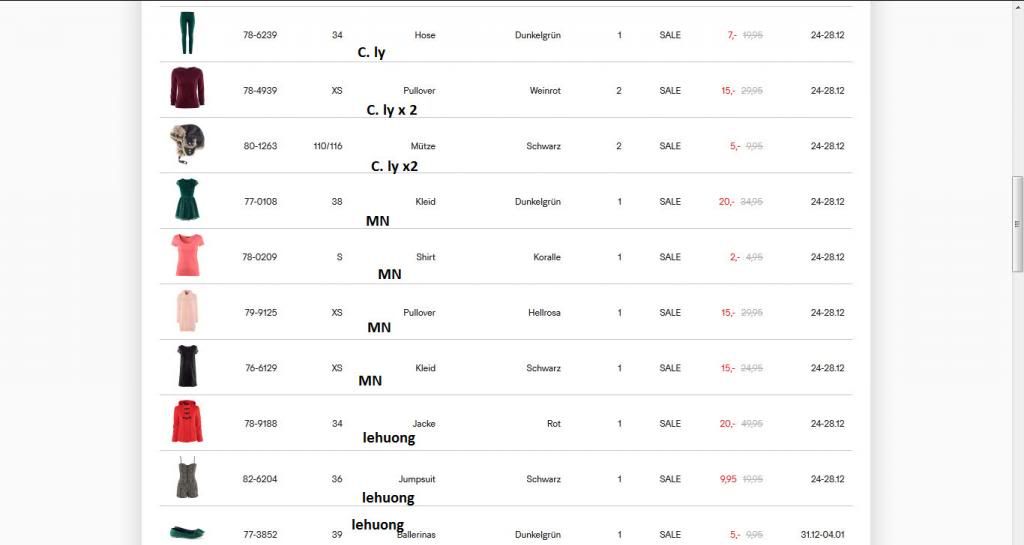
Task: Click the dark green trousers thumbnail
Action: 187,33
